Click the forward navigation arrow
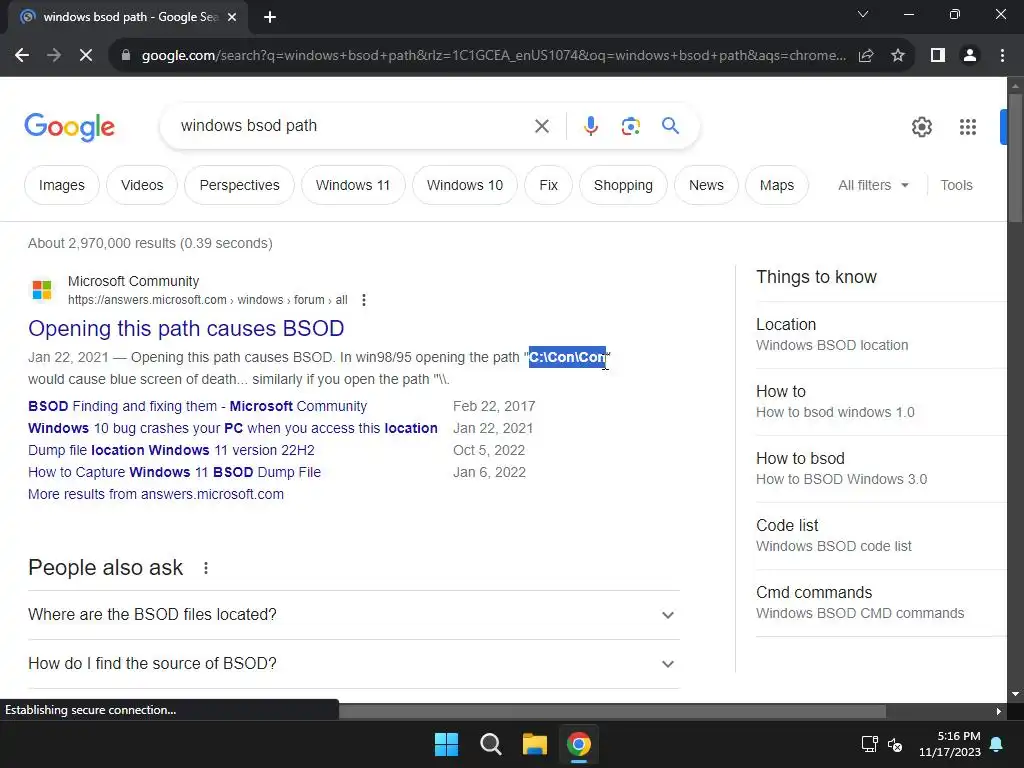 point(54,56)
